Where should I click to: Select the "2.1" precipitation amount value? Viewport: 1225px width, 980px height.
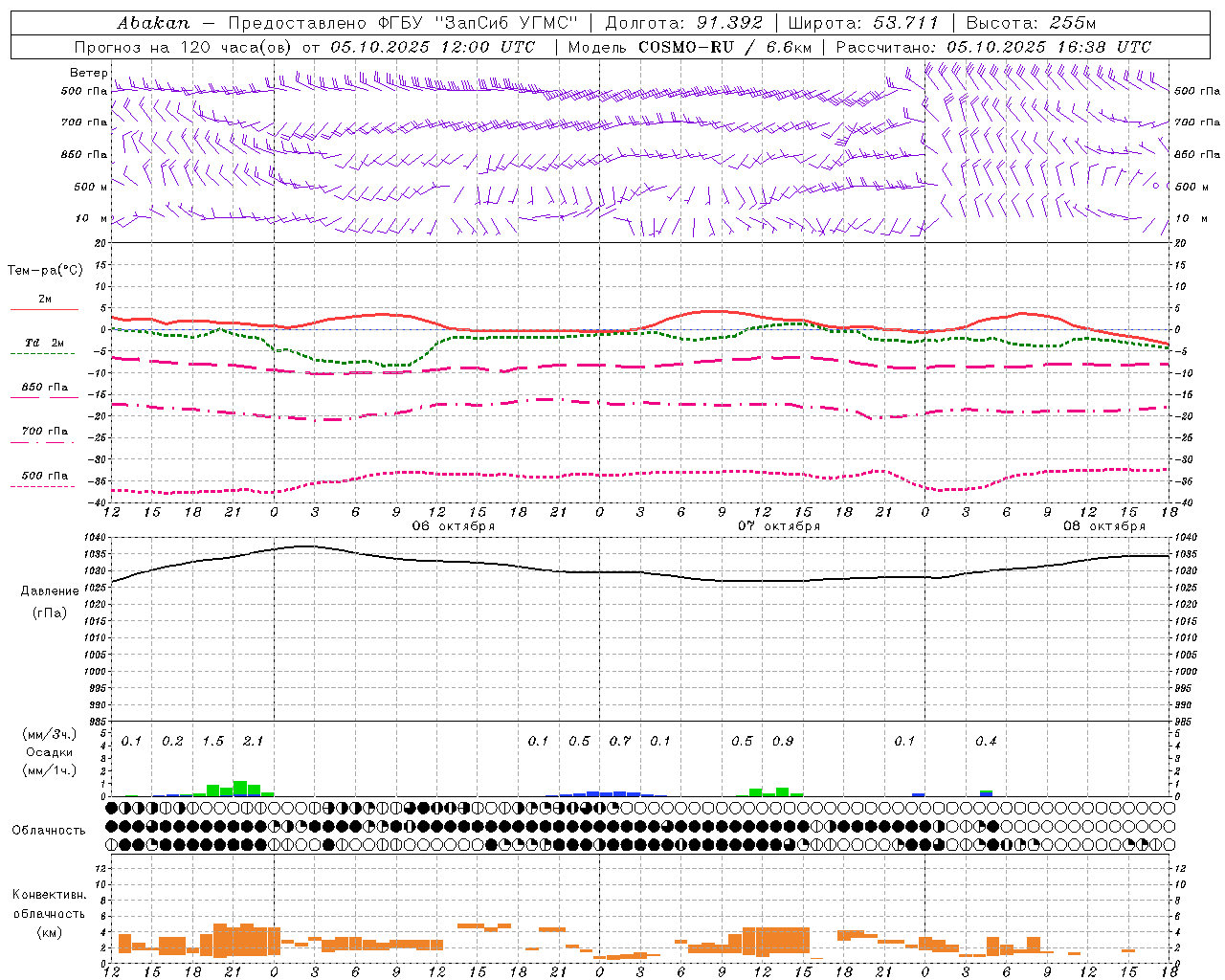[253, 742]
